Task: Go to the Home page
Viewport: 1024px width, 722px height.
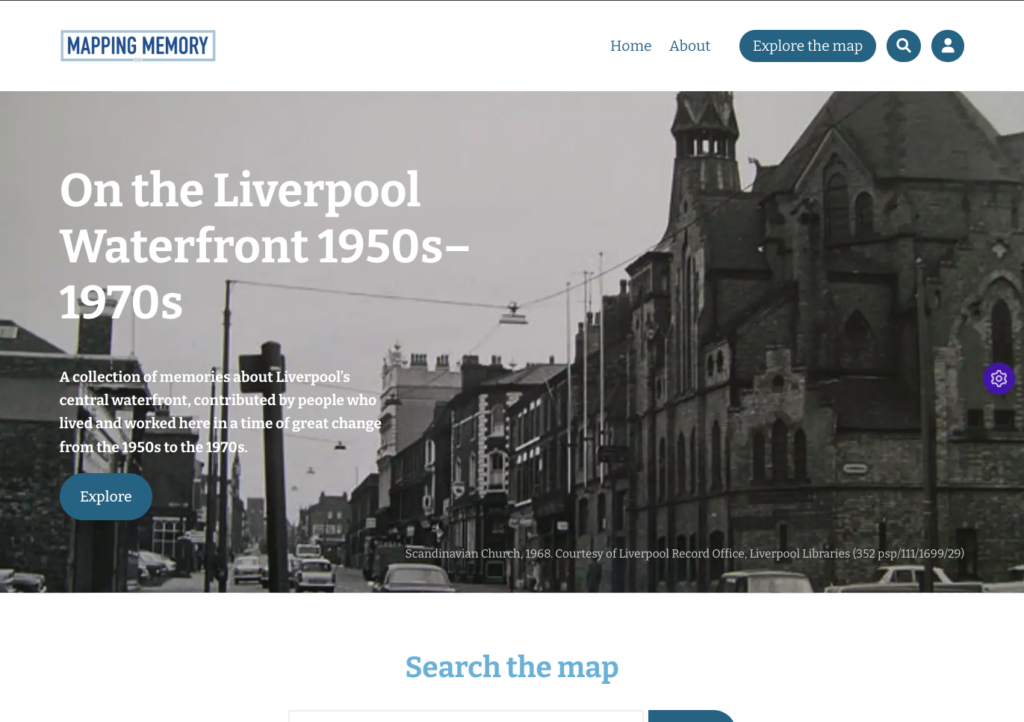Action: [x=630, y=46]
